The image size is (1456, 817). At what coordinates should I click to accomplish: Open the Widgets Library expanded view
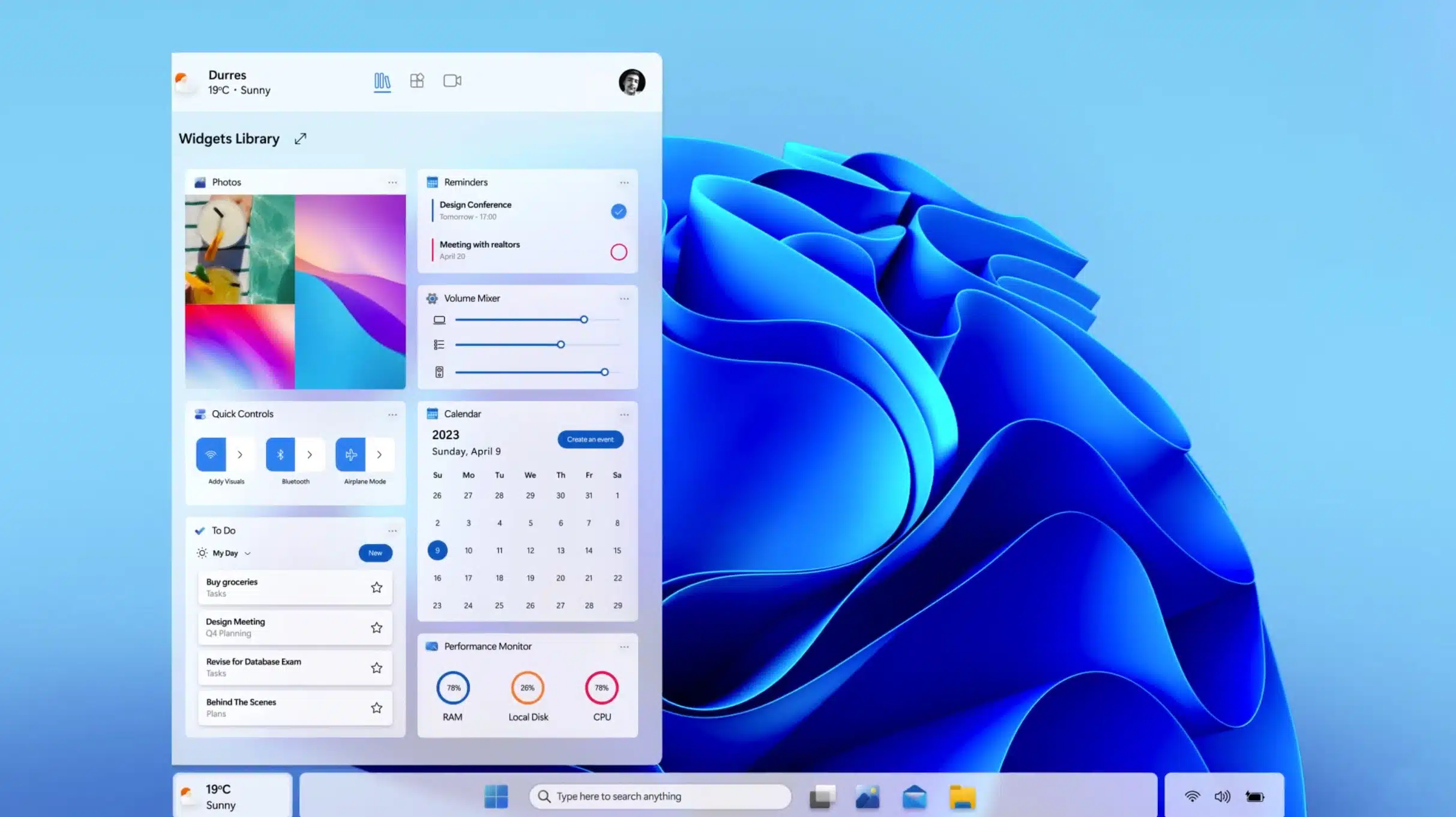click(x=299, y=138)
